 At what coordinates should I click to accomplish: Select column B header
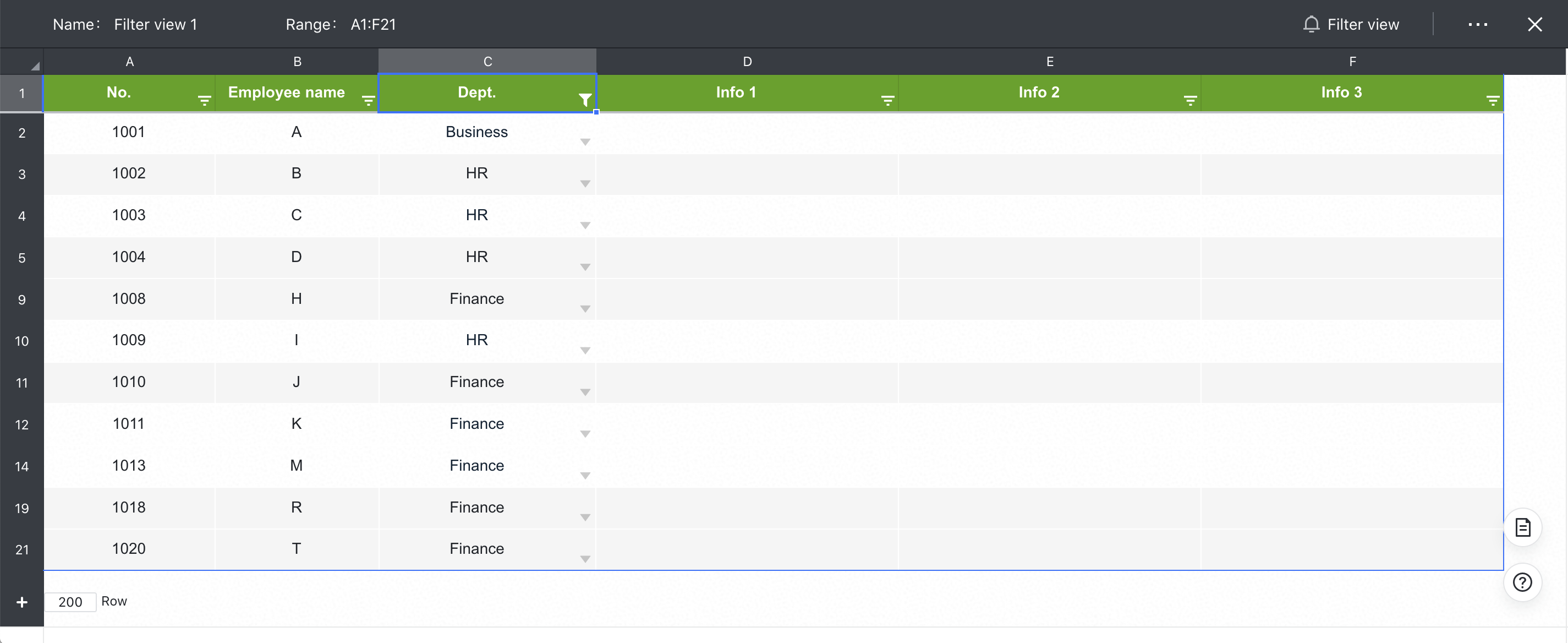tap(297, 62)
